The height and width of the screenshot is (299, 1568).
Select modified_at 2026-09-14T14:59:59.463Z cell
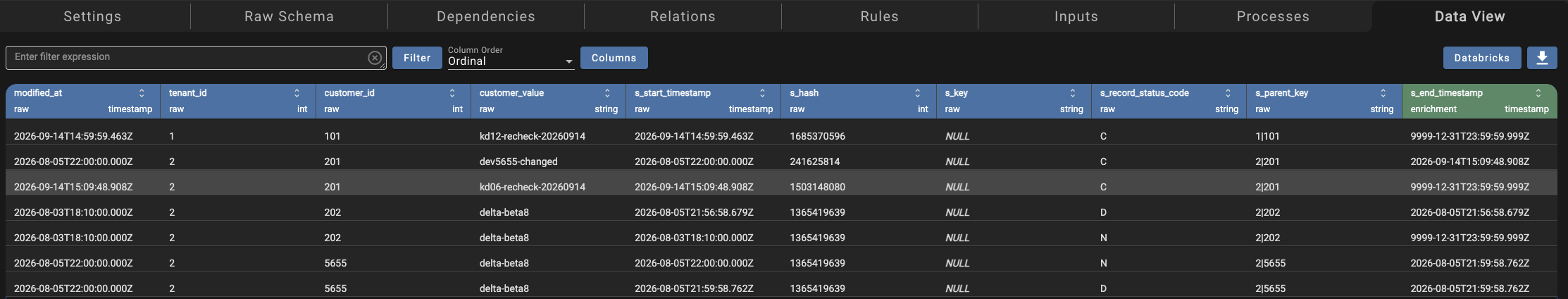tap(73, 136)
